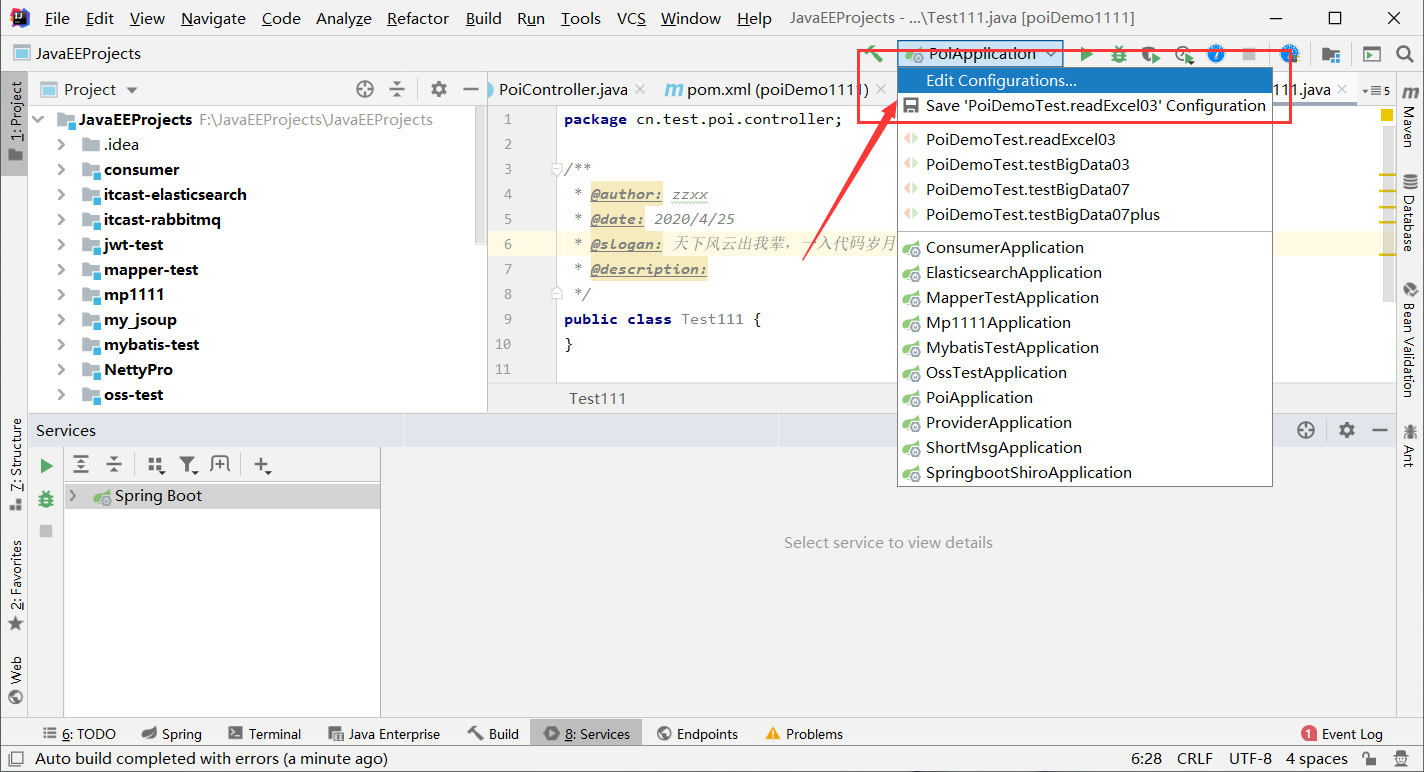Switch to the PoiController.java tab
1424x772 pixels.
(x=563, y=90)
